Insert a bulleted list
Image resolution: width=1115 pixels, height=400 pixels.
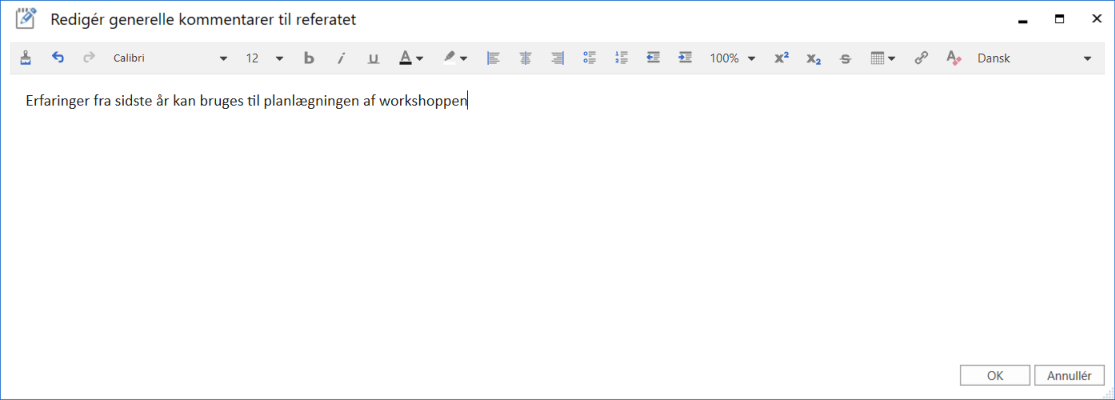tap(589, 58)
